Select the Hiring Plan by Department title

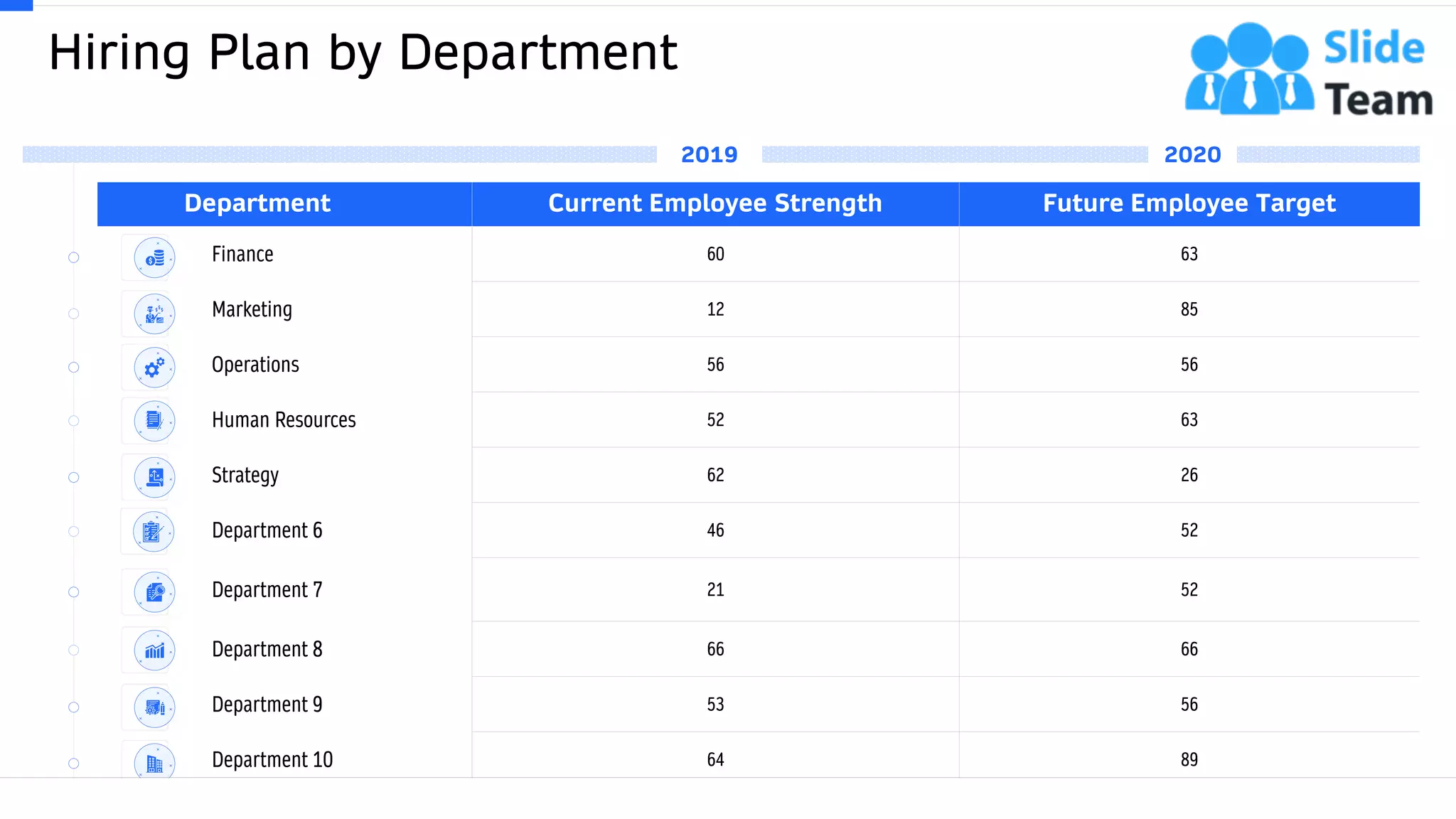pyautogui.click(x=363, y=53)
